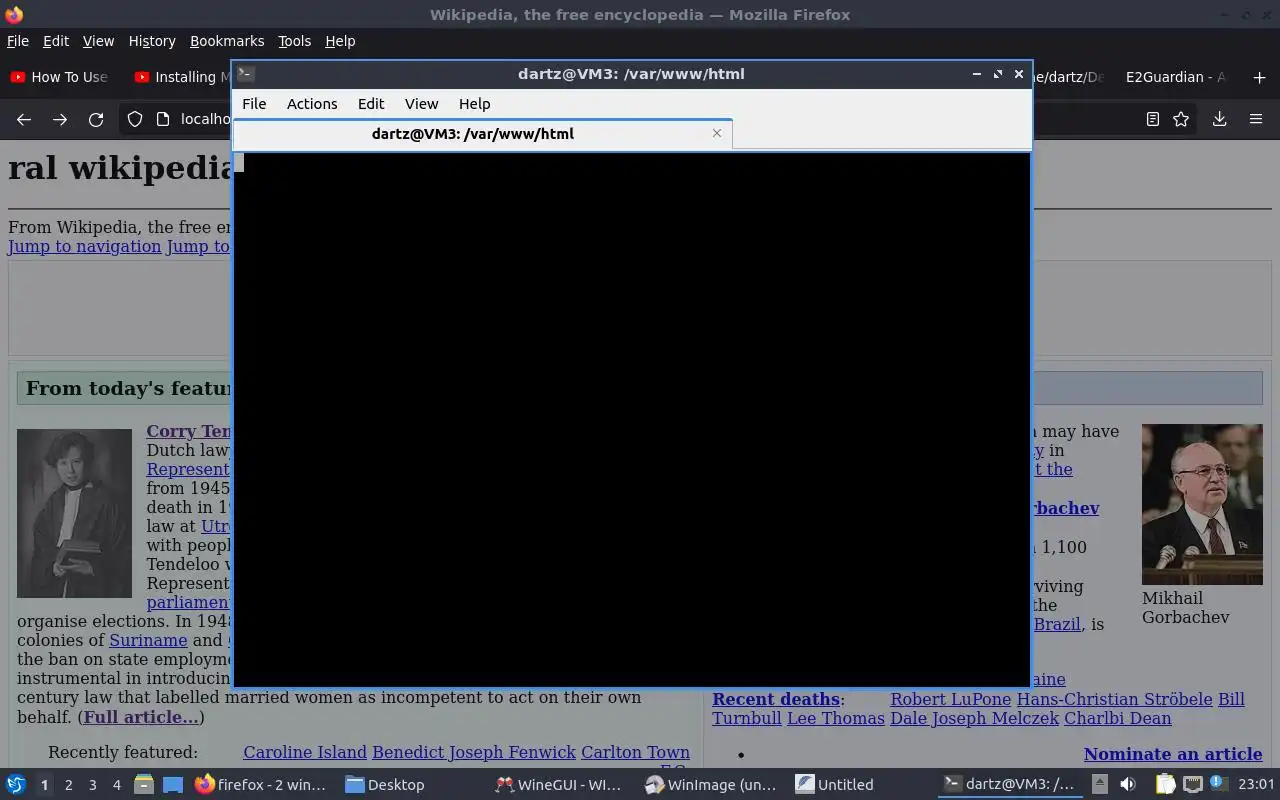Click the terminal window menu icon
Screen dimensions: 1280x800
[x=246, y=73]
